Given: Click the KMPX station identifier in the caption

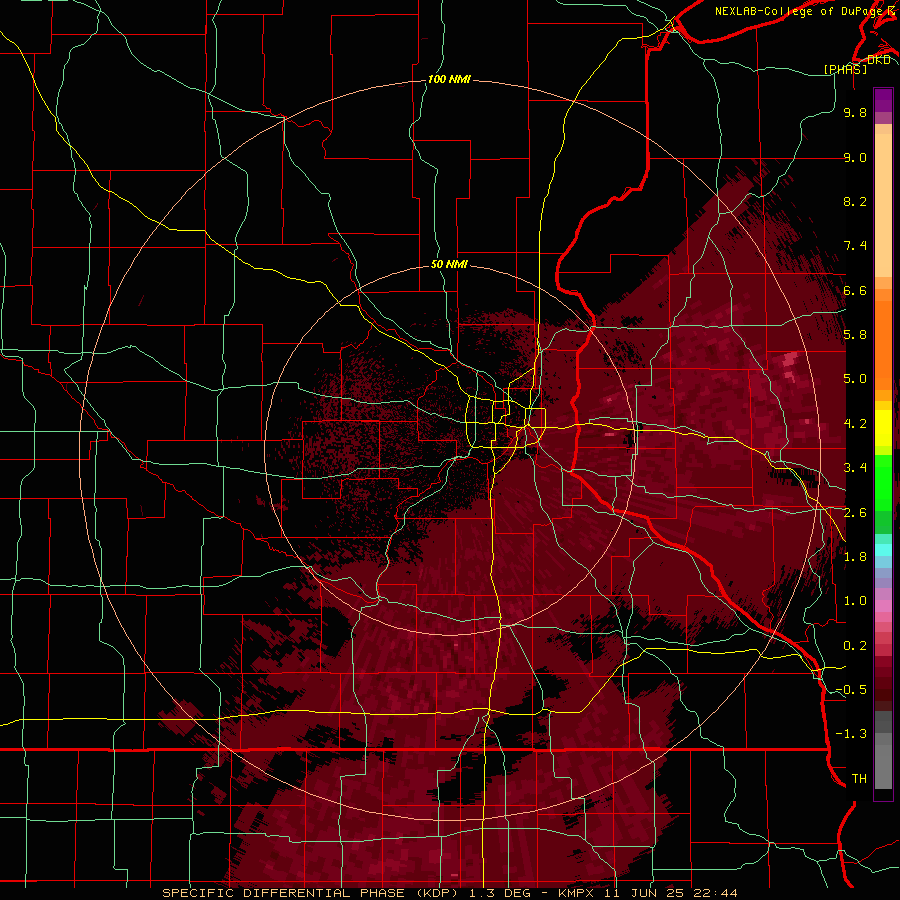Looking at the screenshot, I should tap(578, 893).
